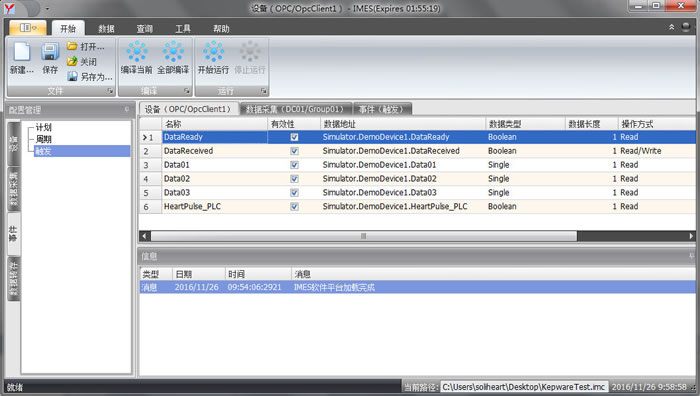Viewport: 700px width, 396px height.
Task: Click the round orb icon beside ribbon collapse
Action: [x=686, y=27]
